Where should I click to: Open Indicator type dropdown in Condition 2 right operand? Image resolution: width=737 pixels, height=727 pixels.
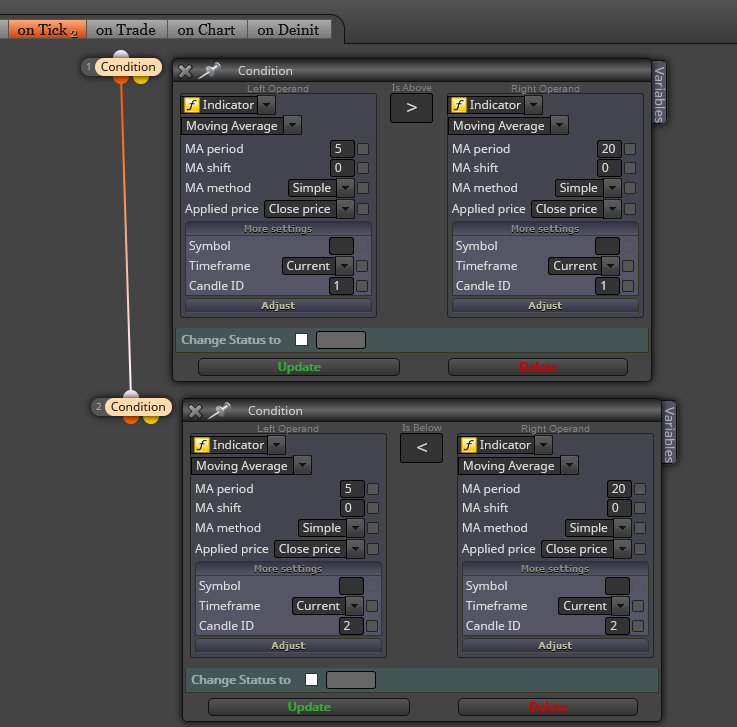point(543,445)
